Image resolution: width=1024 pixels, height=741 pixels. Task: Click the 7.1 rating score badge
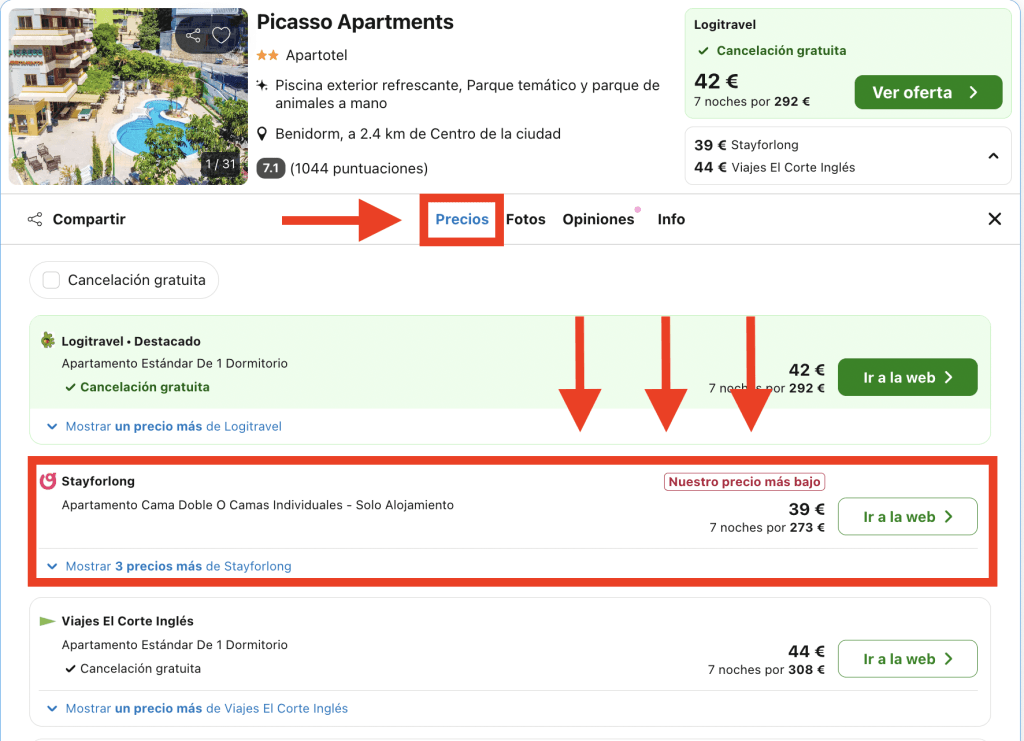click(270, 168)
